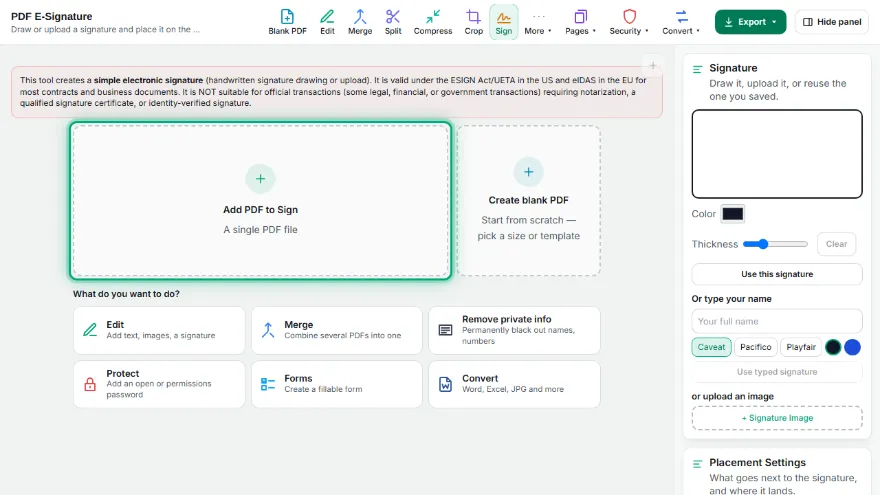Screen dimensions: 880x495
Task: Click the merge arrows icon on the Merge card
Action: [268, 330]
